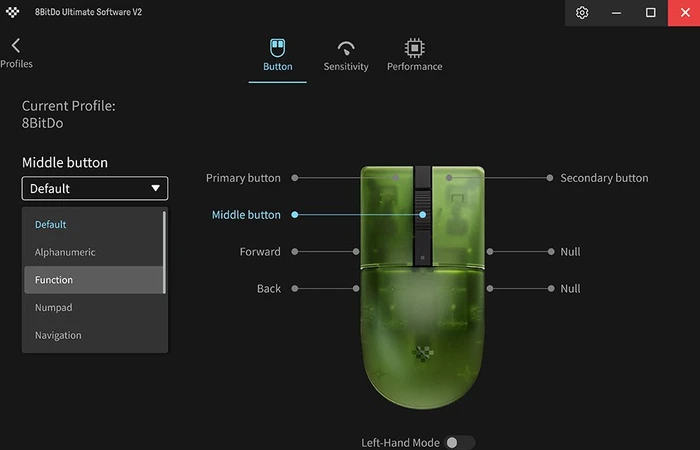This screenshot has width=700, height=450.
Task: Select the Primary button label
Action: [x=243, y=178]
